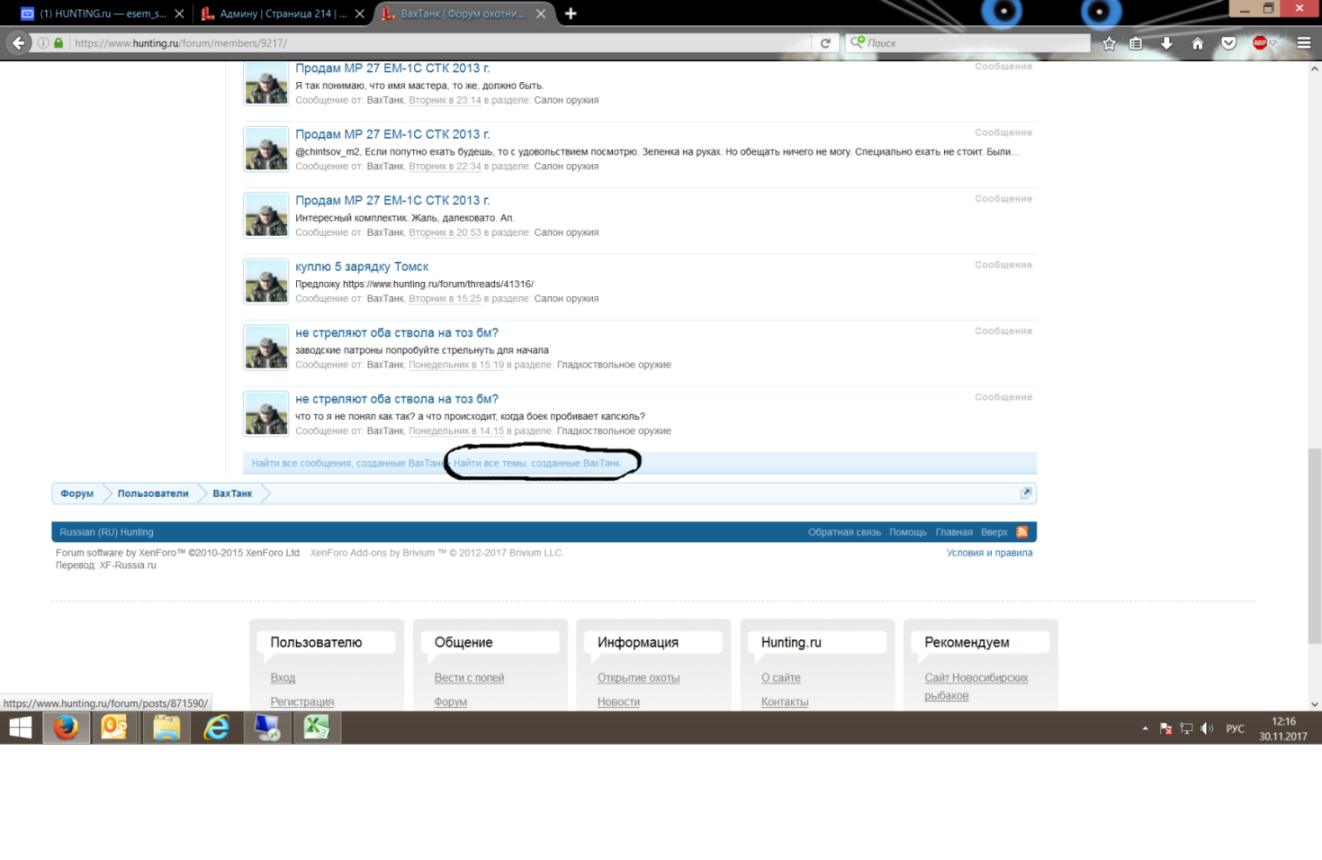Reload the page with refresh icon

coord(825,43)
